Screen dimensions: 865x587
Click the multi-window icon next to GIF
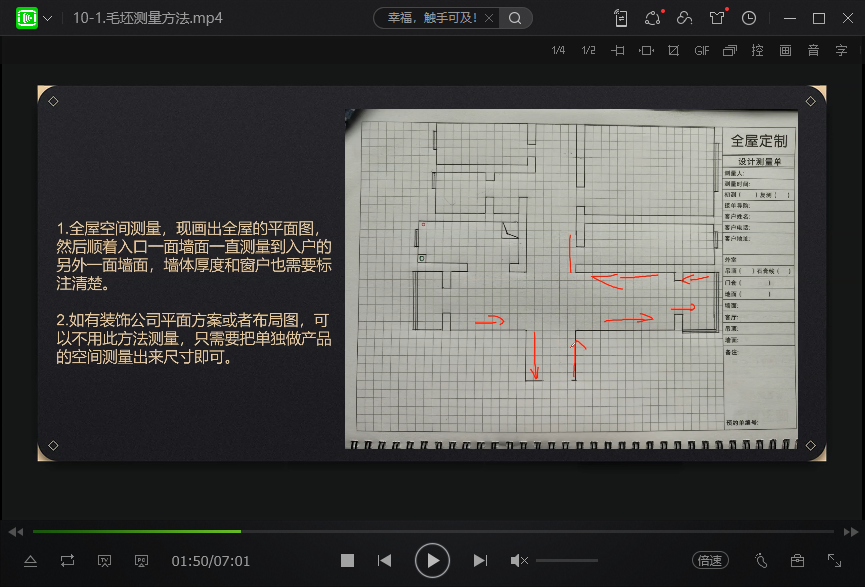click(730, 51)
